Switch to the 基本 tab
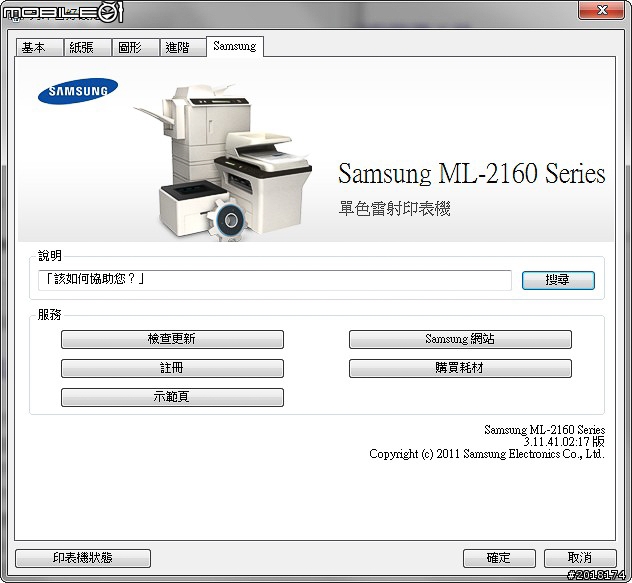The image size is (632, 583). pos(40,48)
